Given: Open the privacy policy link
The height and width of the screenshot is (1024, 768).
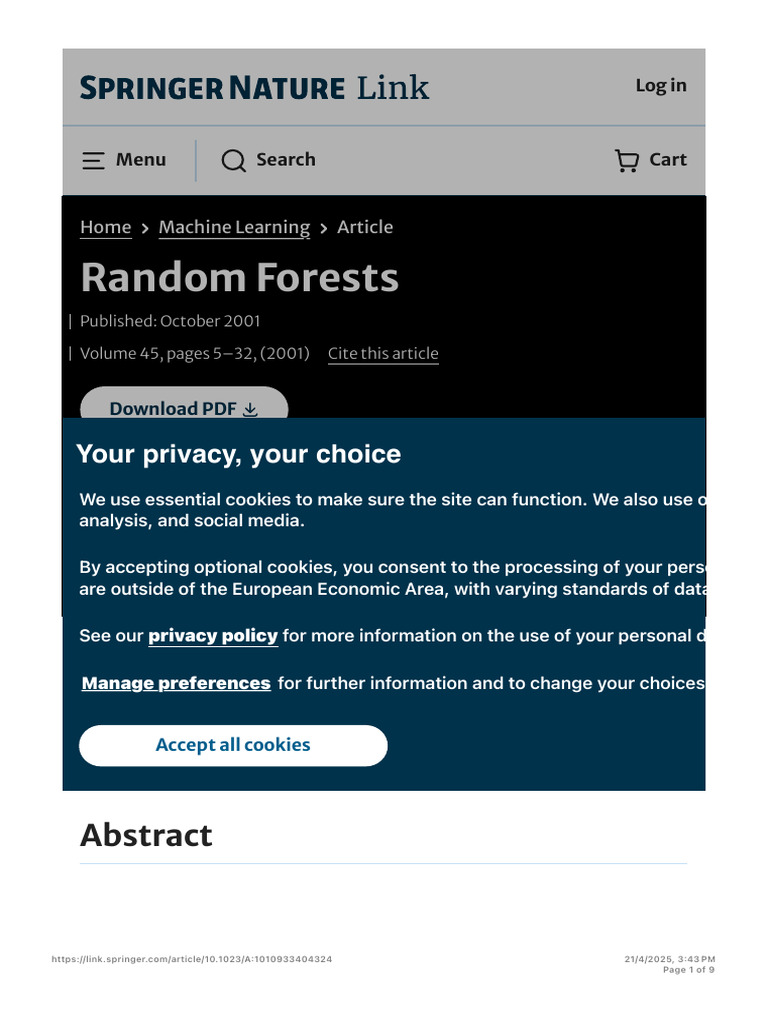Looking at the screenshot, I should (x=213, y=636).
